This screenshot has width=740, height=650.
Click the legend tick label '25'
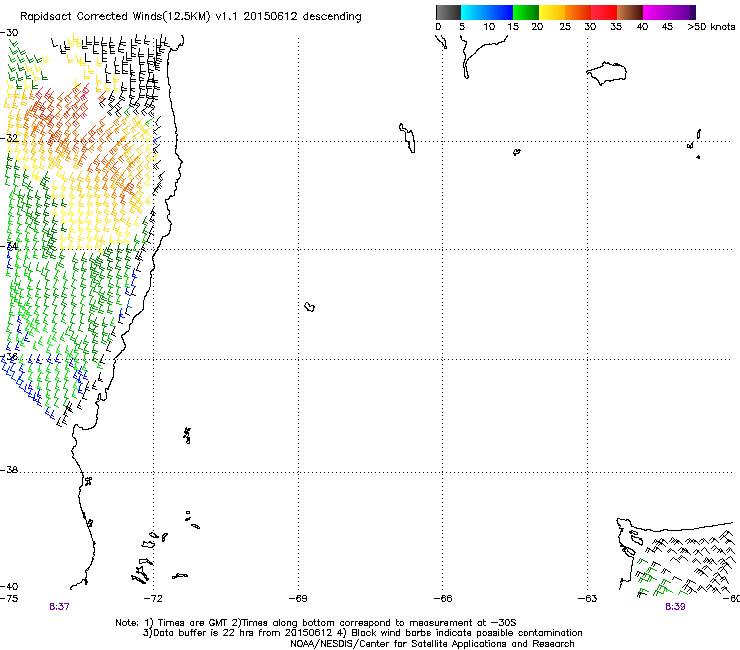pos(565,27)
